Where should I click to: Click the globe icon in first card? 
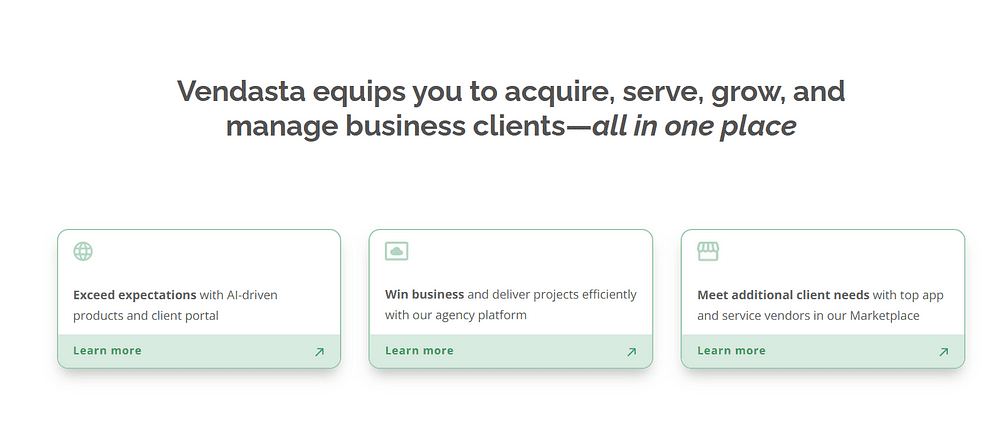83,251
